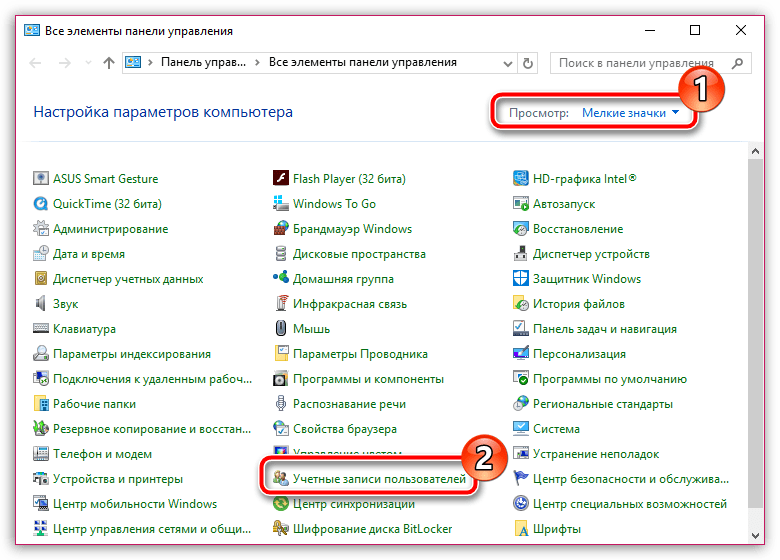Image resolution: width=780 pixels, height=560 pixels.
Task: Open Устранение неполадок
Action: coord(585,454)
